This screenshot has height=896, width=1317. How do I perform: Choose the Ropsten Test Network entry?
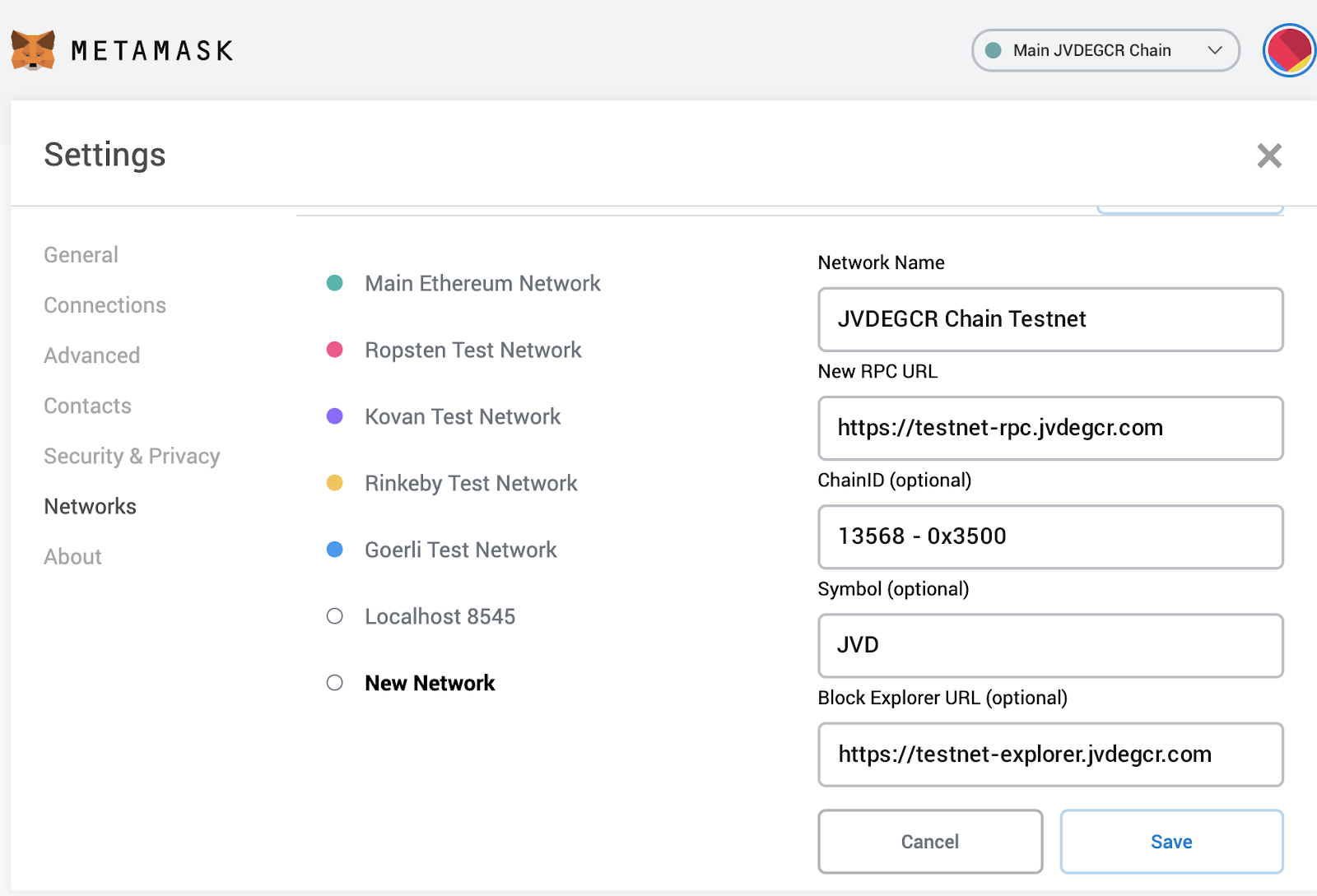472,350
